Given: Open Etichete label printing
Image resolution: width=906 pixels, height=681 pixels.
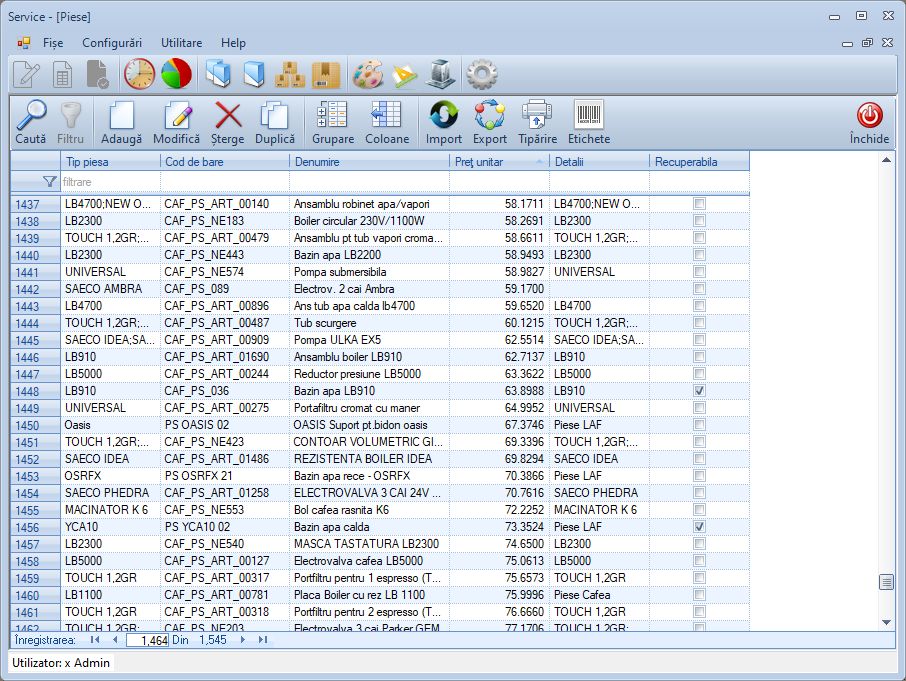Looking at the screenshot, I should click(590, 120).
